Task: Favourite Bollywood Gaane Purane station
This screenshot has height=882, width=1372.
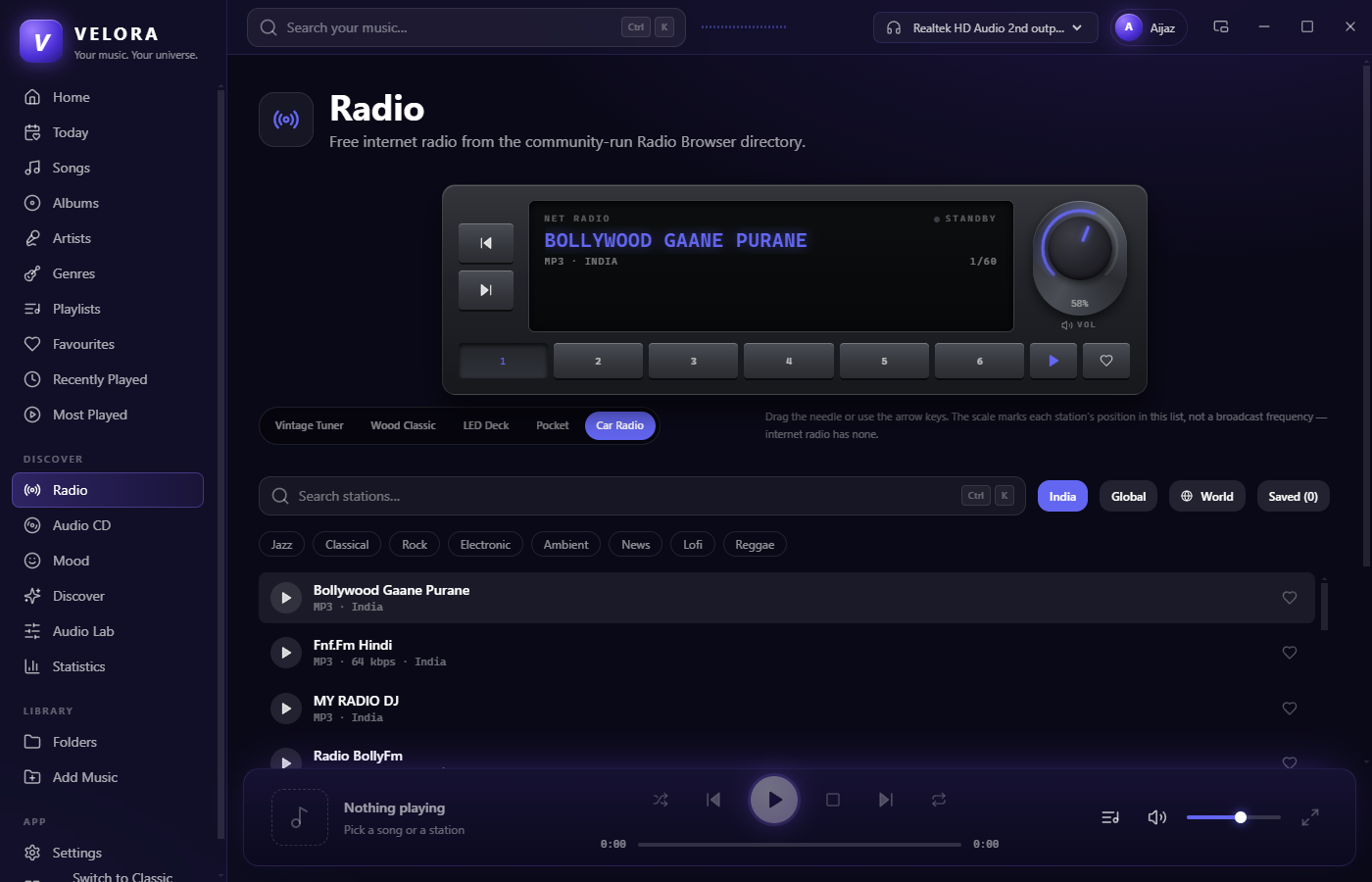Action: (x=1290, y=598)
